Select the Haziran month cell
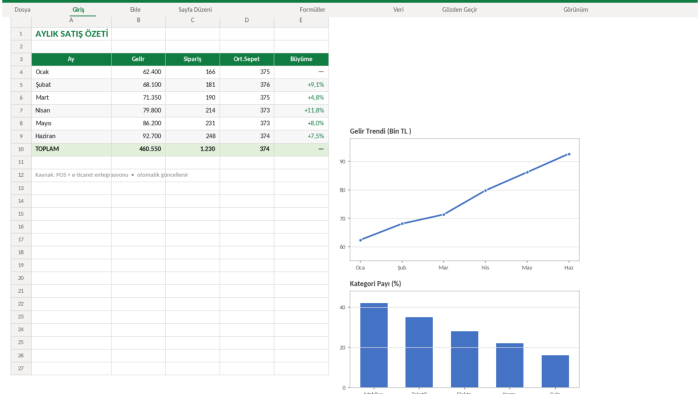Viewport: 700px width, 394px height. (x=71, y=136)
